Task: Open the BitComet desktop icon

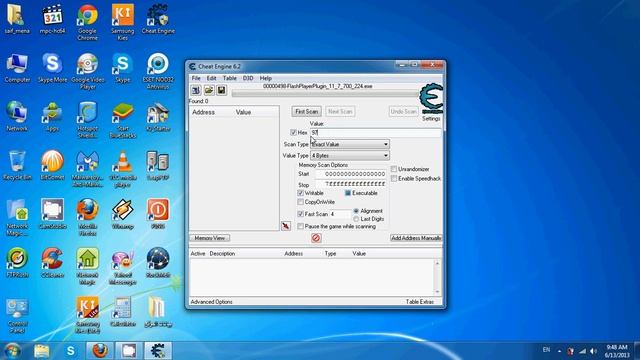Action: pyautogui.click(x=52, y=165)
